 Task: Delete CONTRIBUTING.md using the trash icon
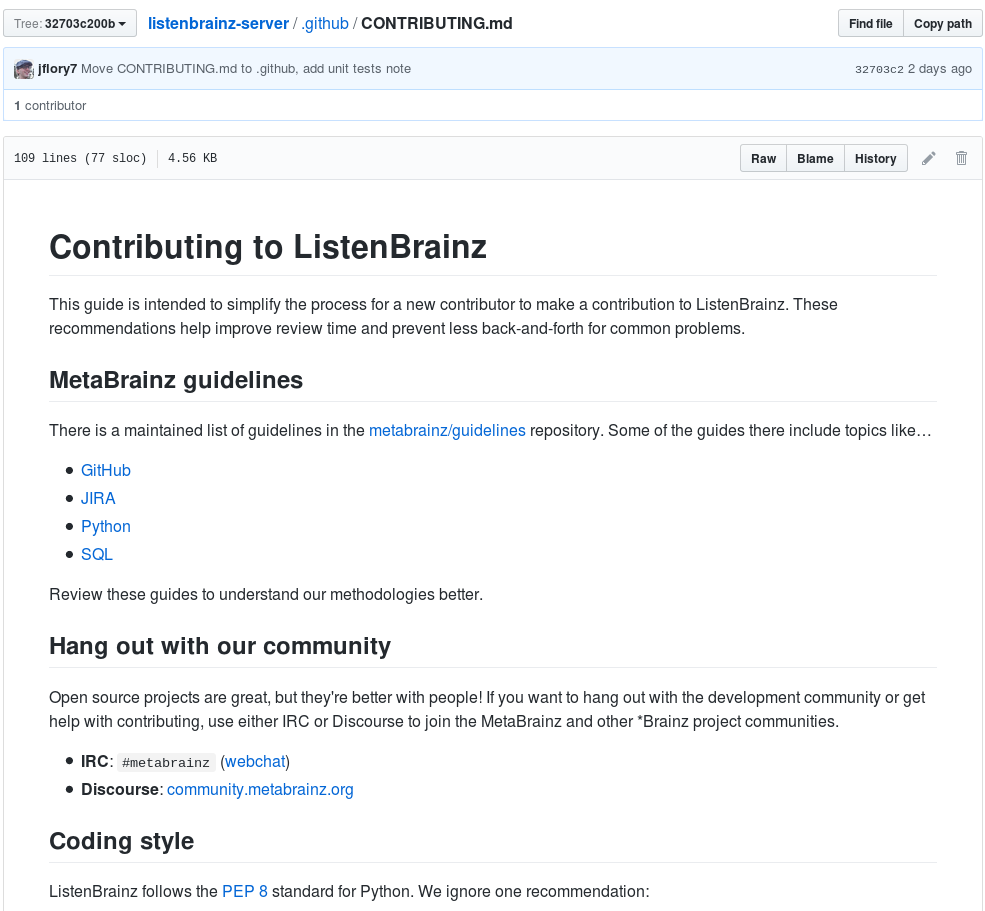[x=961, y=158]
